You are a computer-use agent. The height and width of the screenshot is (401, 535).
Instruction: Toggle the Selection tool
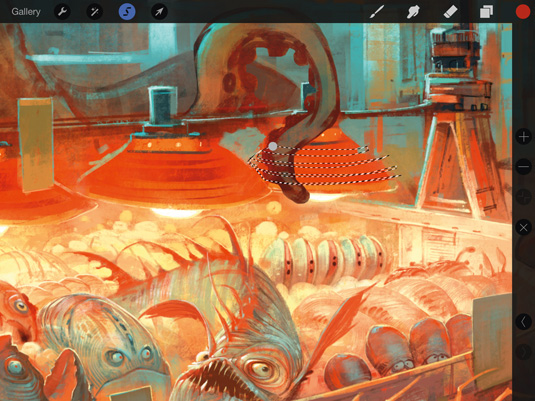127,12
